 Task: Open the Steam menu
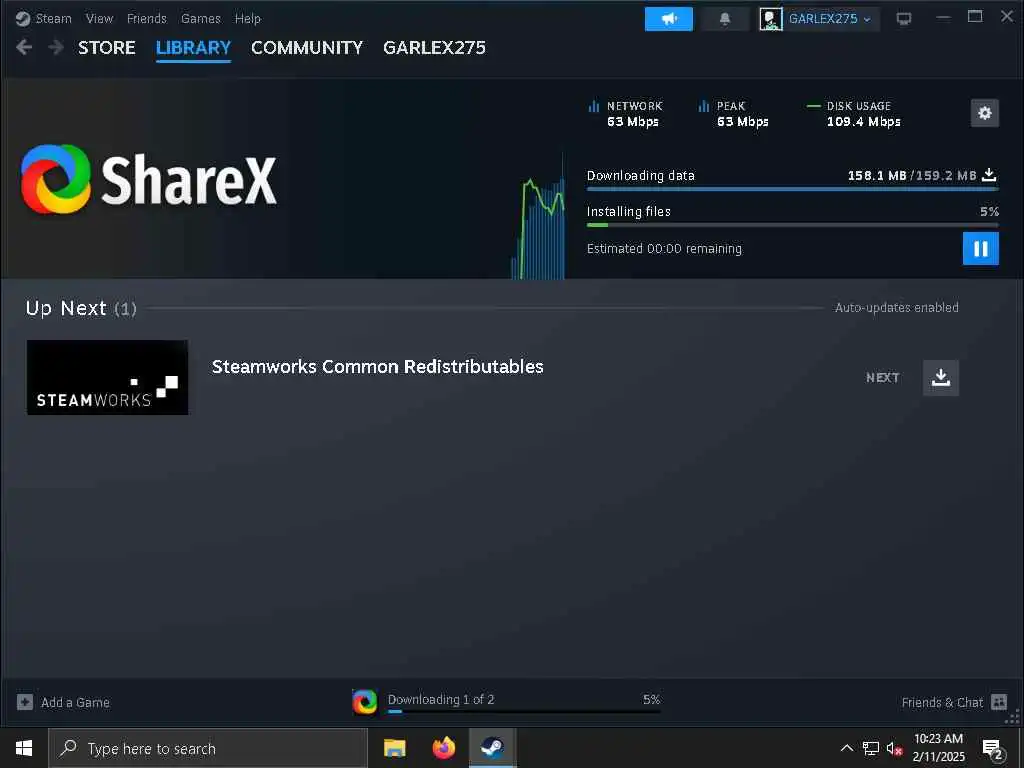pos(53,18)
